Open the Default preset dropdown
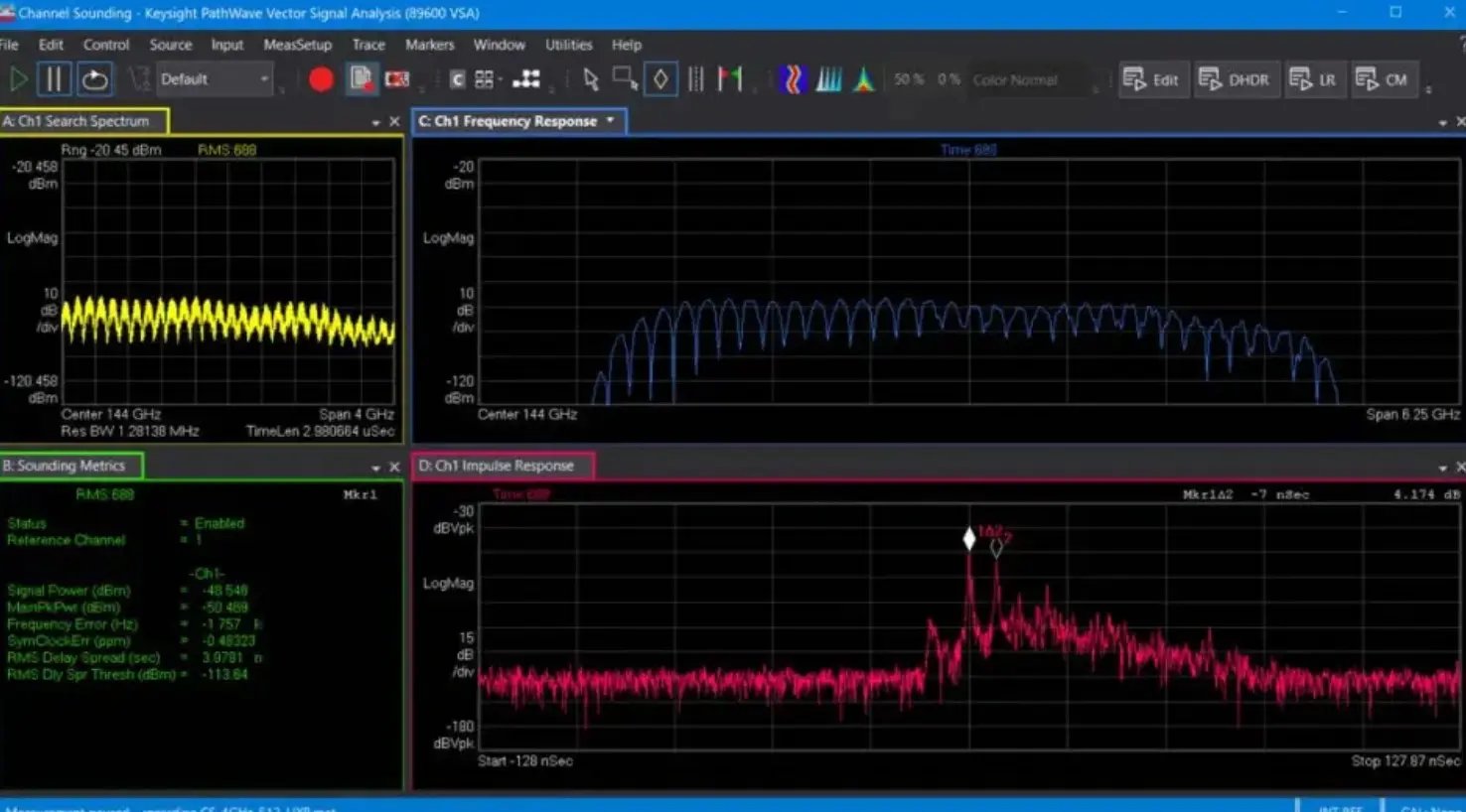1466x812 pixels. [x=214, y=79]
